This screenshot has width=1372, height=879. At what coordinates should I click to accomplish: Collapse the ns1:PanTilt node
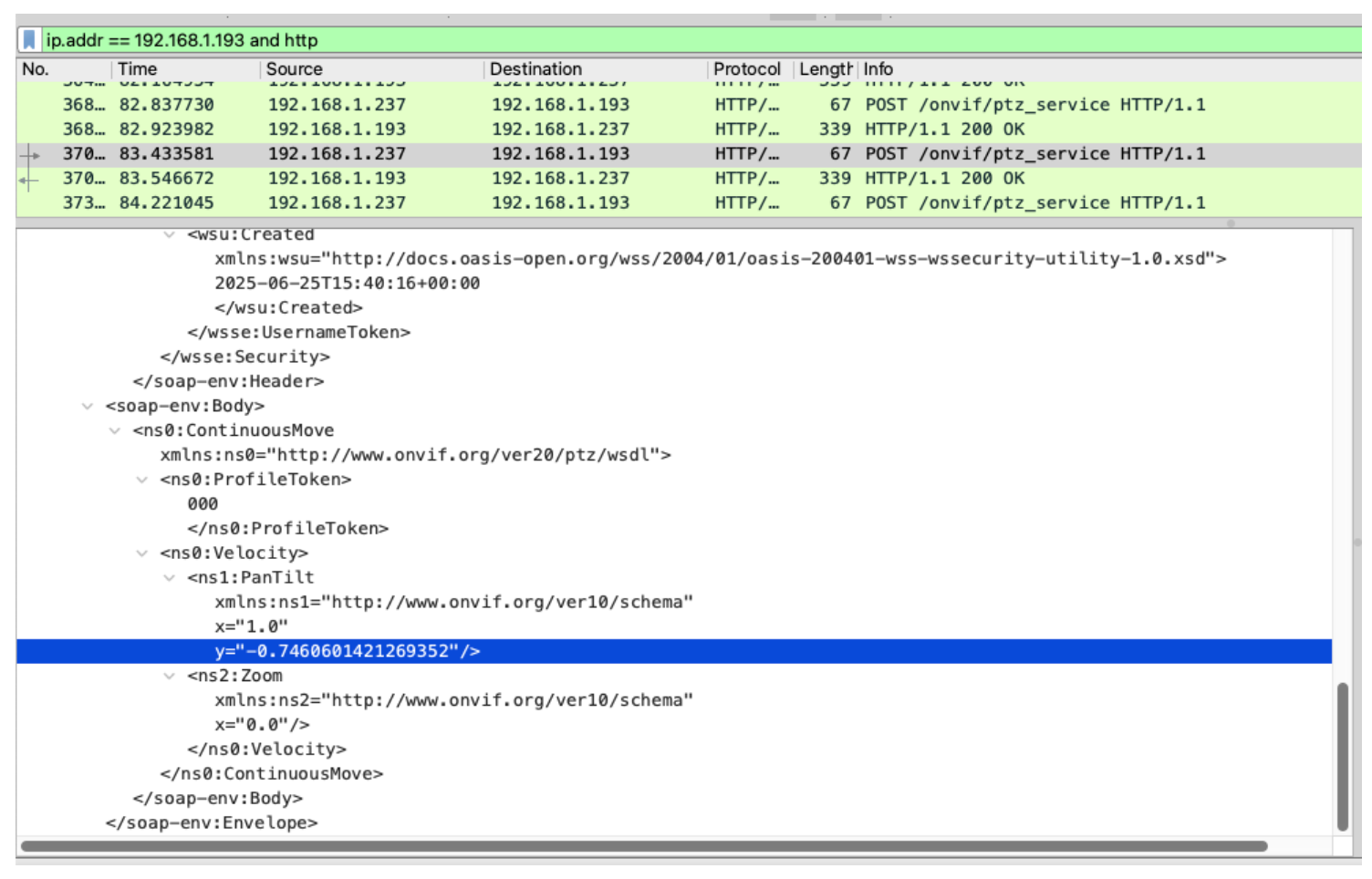point(170,578)
